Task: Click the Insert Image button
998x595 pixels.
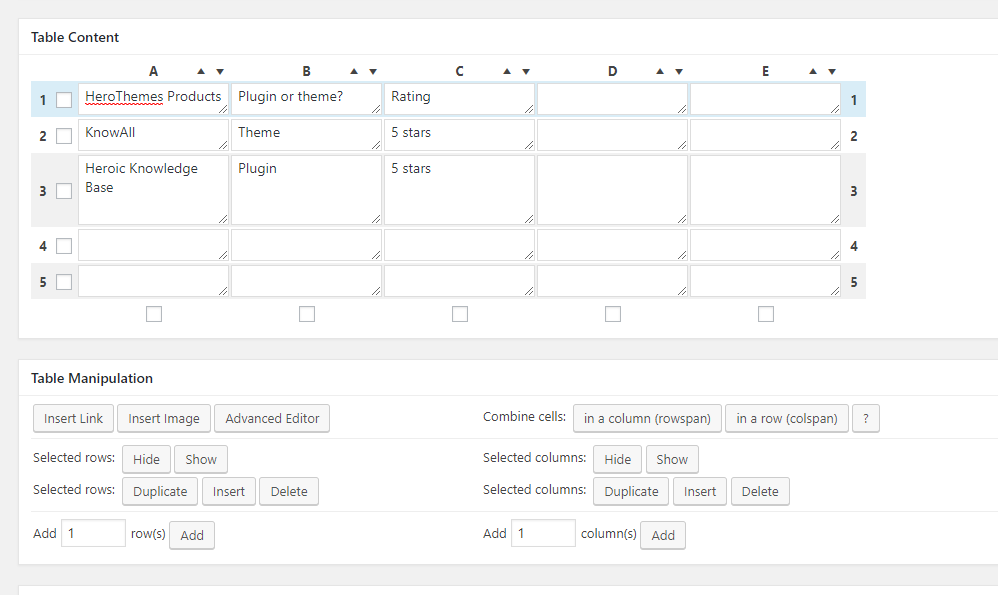Action: point(164,418)
